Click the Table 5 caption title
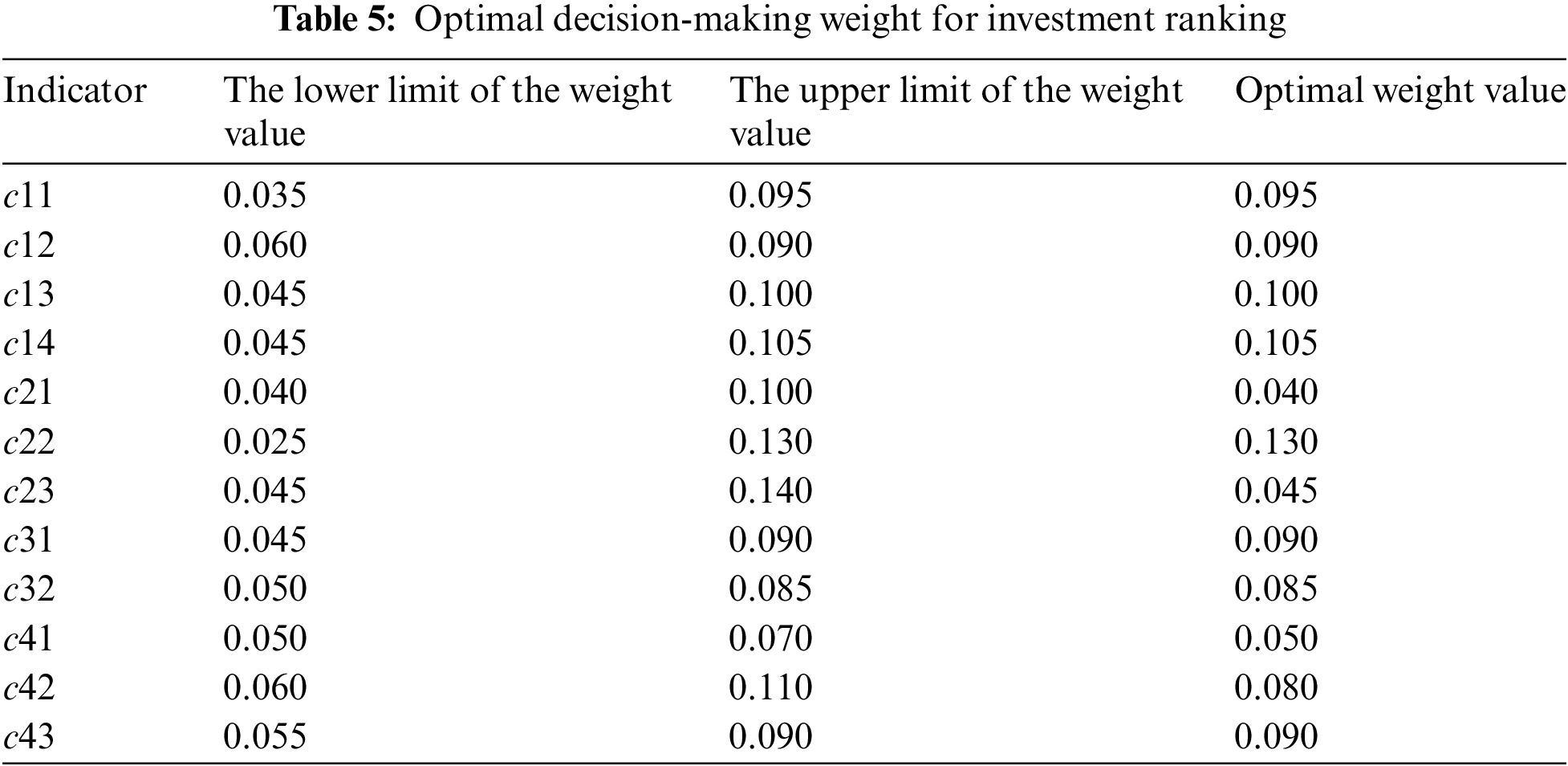Screen dimensions: 1568x766 coord(780,19)
